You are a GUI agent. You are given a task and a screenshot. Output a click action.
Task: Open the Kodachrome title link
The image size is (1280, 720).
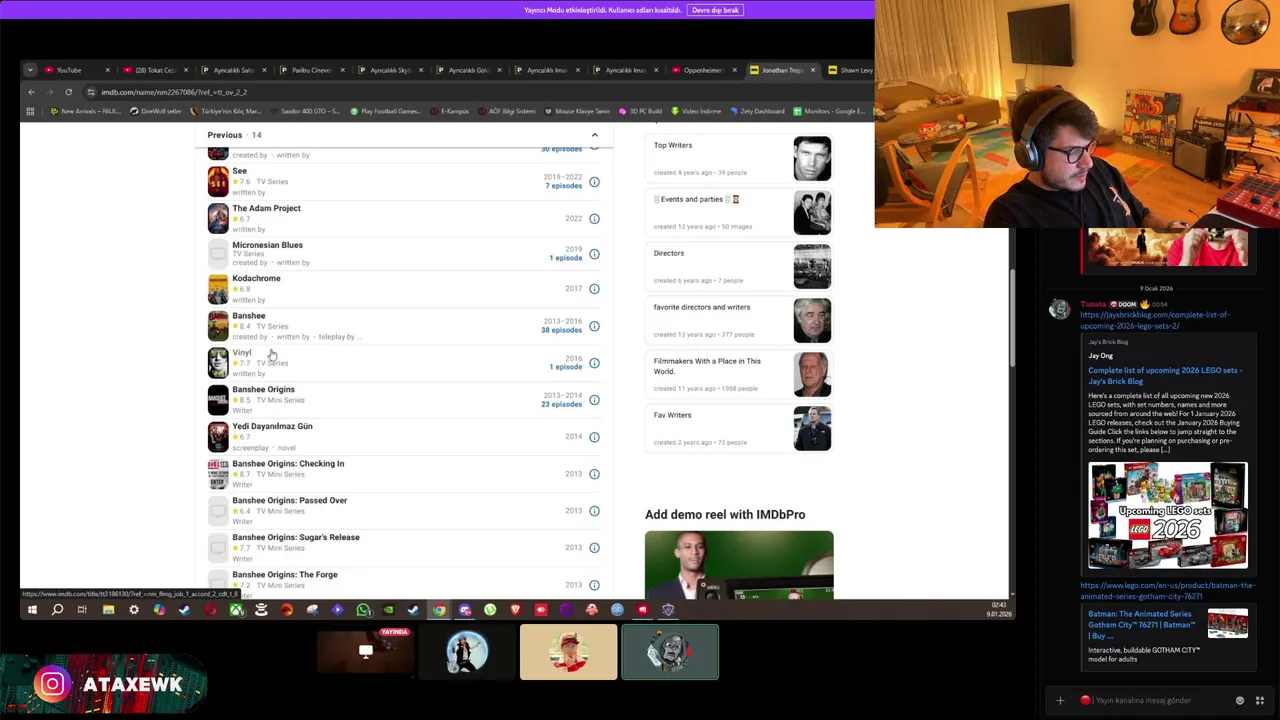(x=256, y=278)
